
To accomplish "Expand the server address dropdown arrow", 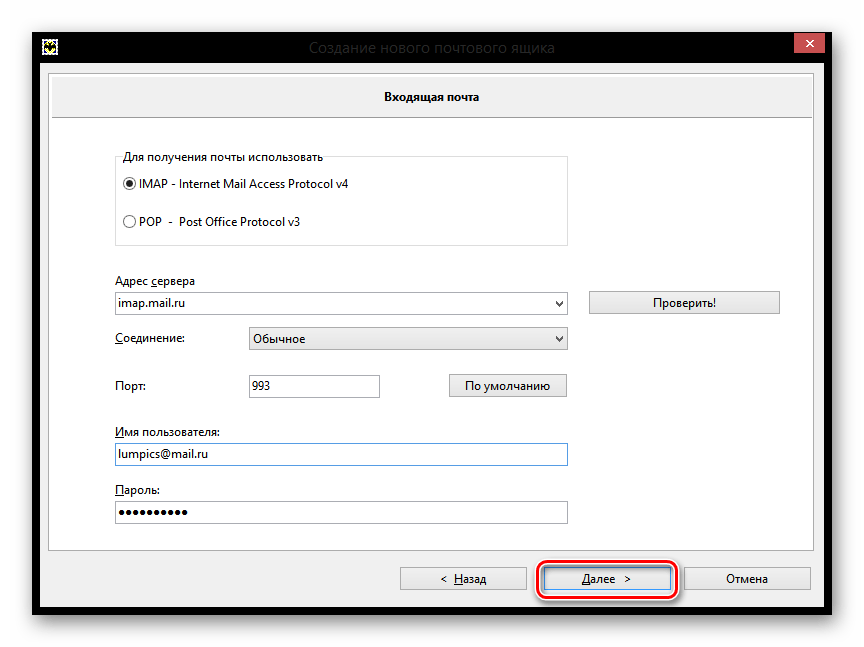I will coord(559,303).
